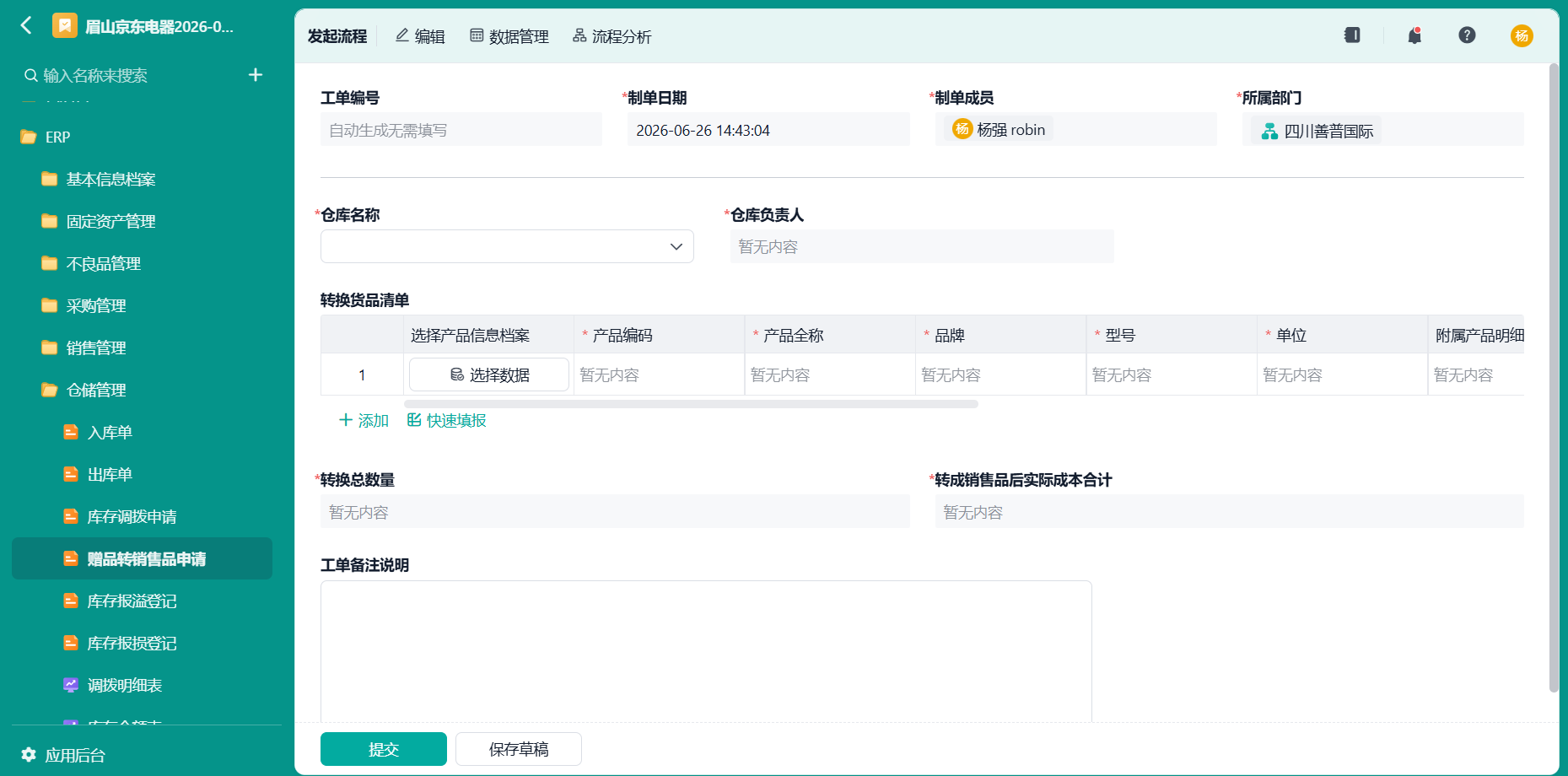
Task: Click the 型号 column header
Action: click(x=1172, y=335)
